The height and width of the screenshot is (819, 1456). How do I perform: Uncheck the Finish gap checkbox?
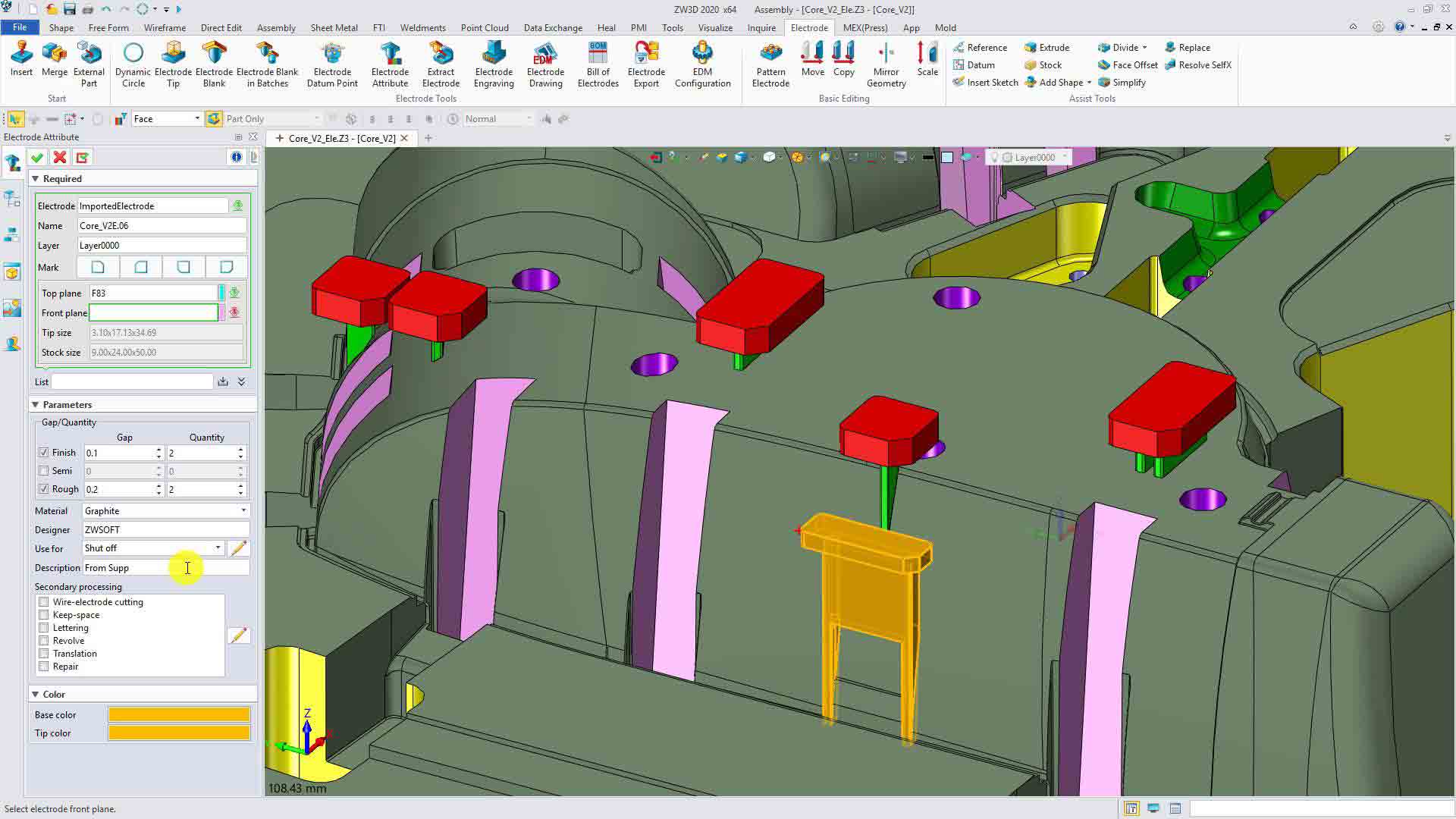tap(44, 453)
